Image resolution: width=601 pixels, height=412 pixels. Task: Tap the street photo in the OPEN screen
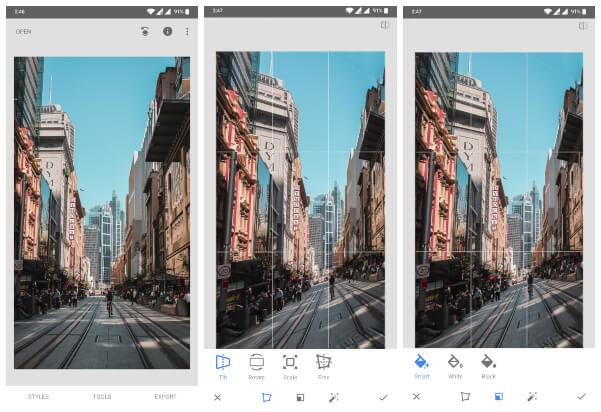pyautogui.click(x=102, y=213)
